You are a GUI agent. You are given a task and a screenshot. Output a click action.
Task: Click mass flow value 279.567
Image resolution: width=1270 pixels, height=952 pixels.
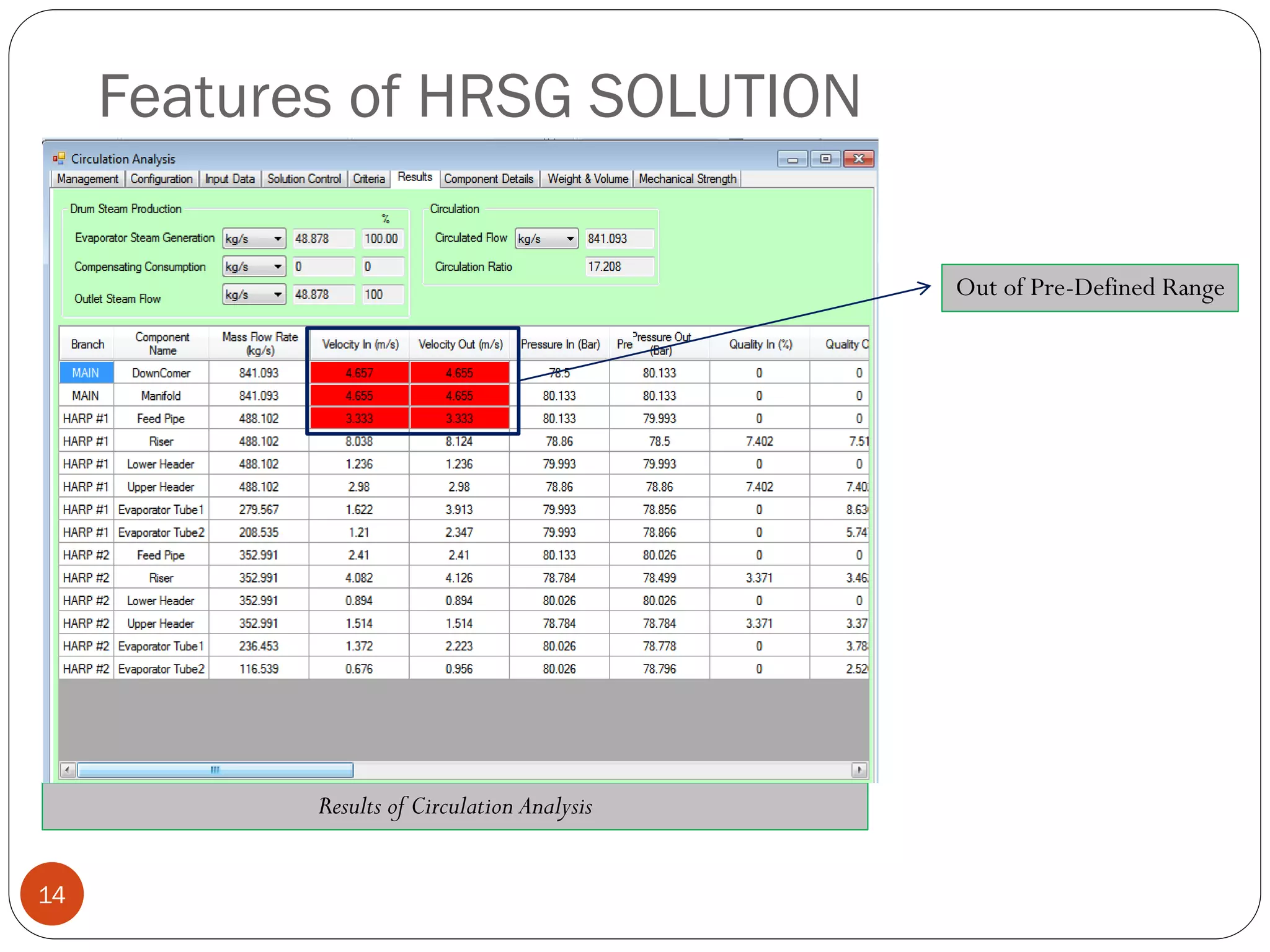click(x=259, y=509)
